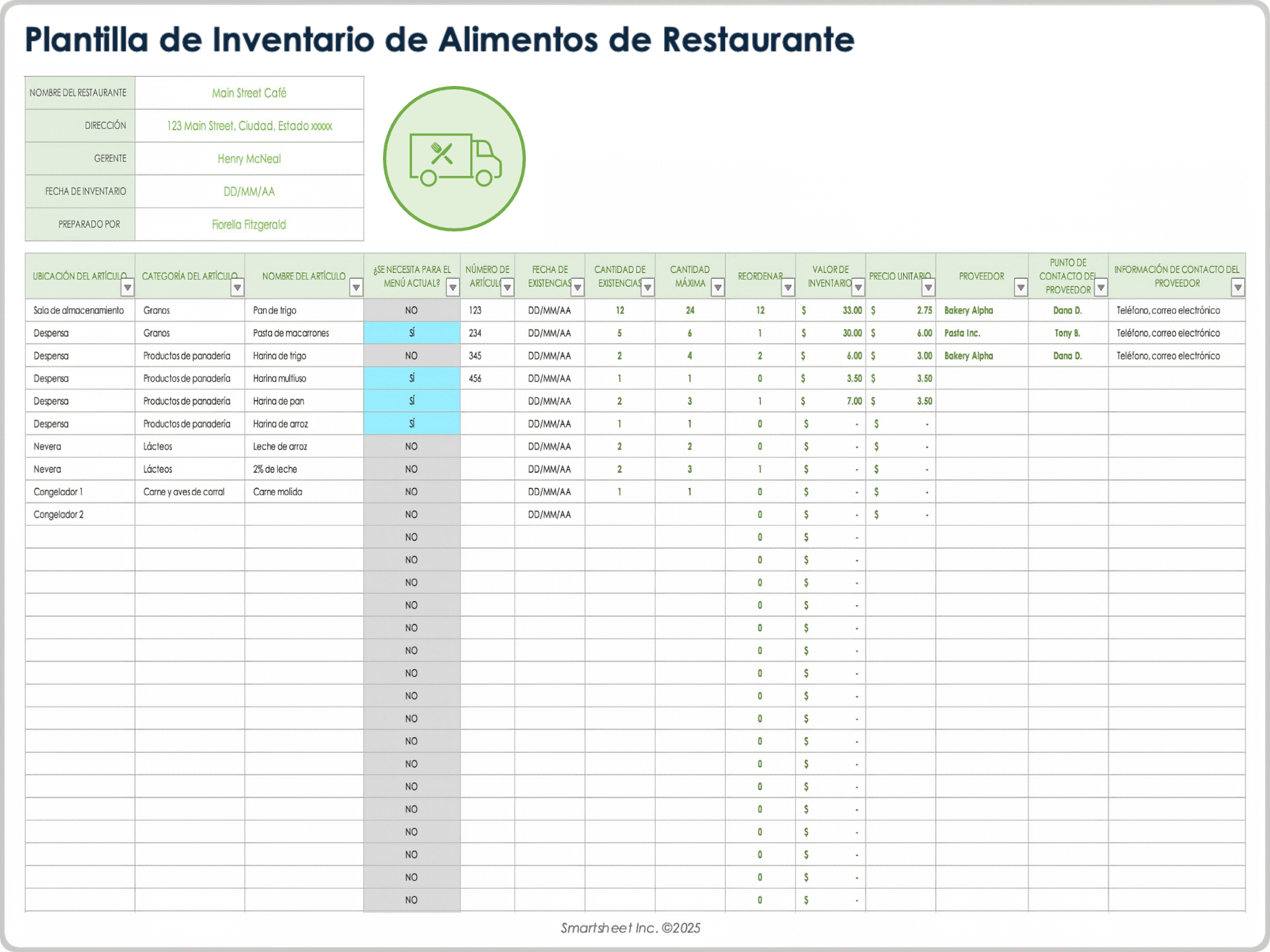Screen dimensions: 1270x952
Task: Select the Harina multiuso cell
Action: (304, 379)
